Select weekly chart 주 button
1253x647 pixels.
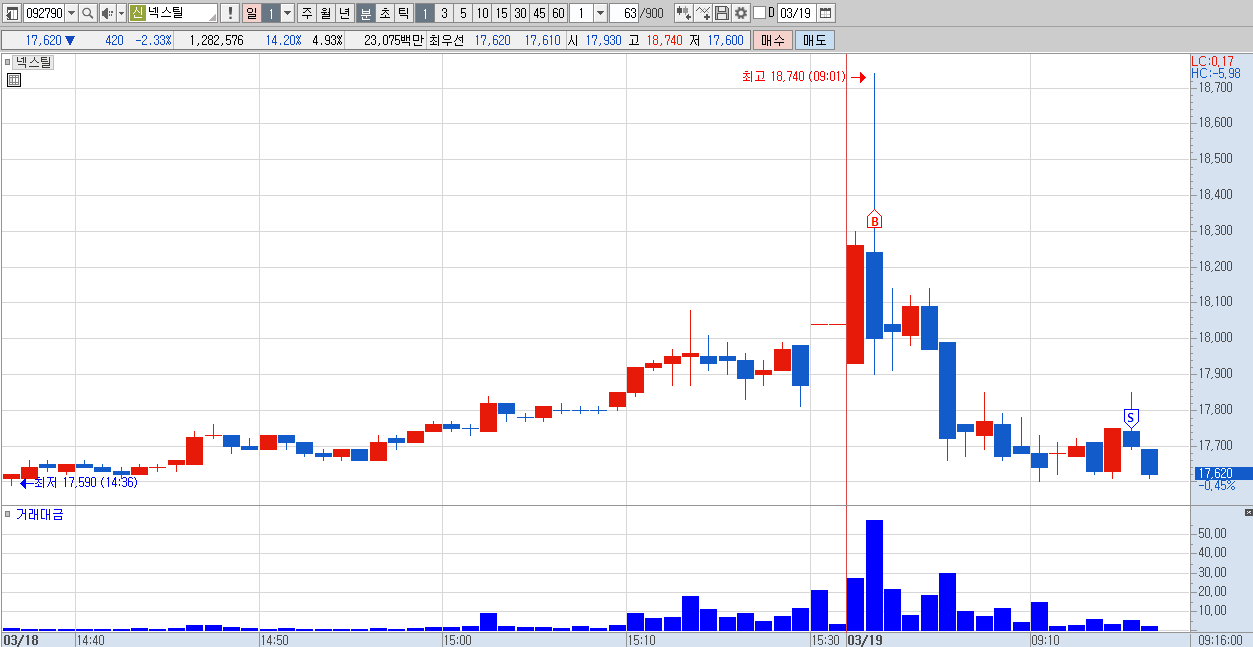pos(307,13)
